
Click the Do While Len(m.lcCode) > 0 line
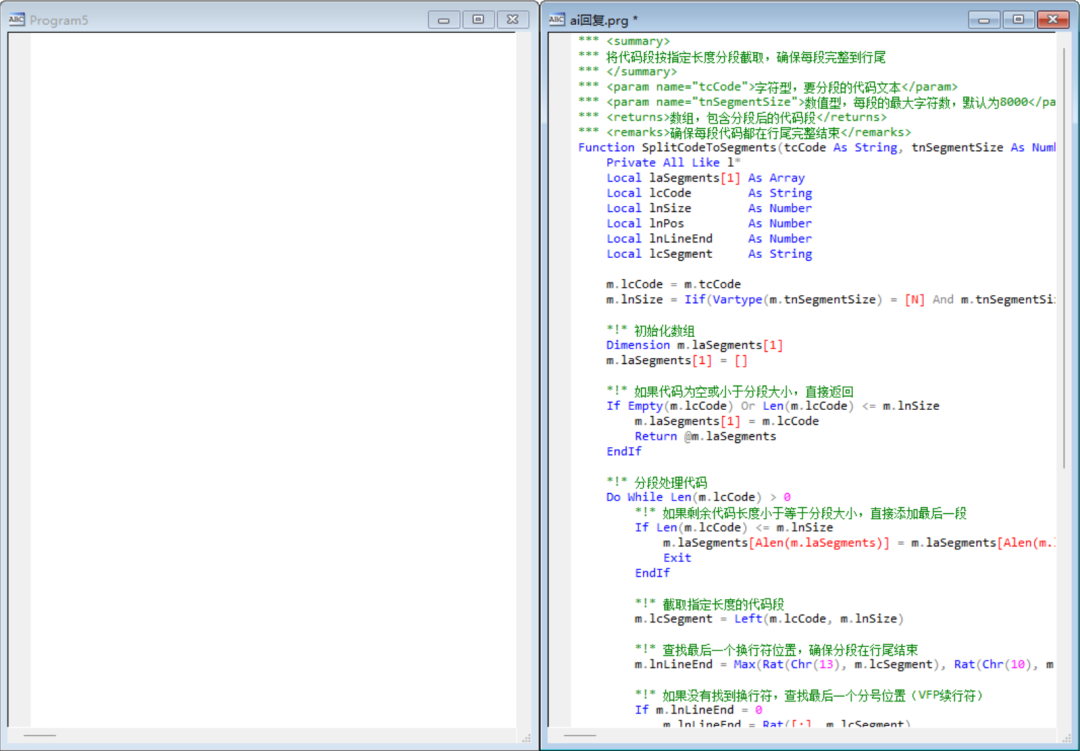pyautogui.click(x=698, y=497)
